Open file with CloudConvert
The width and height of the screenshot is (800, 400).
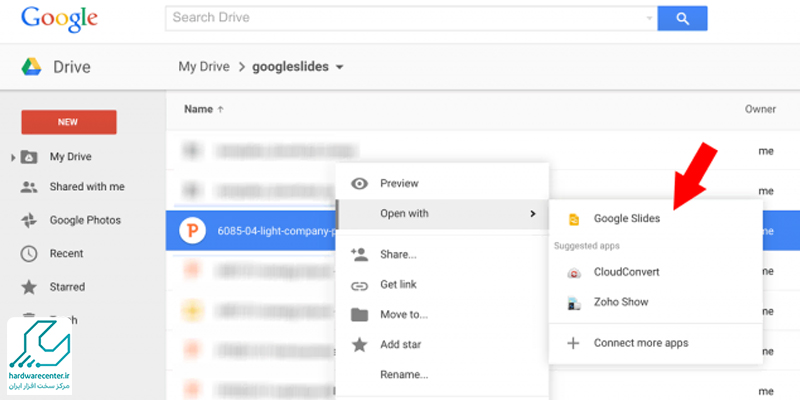click(x=627, y=272)
